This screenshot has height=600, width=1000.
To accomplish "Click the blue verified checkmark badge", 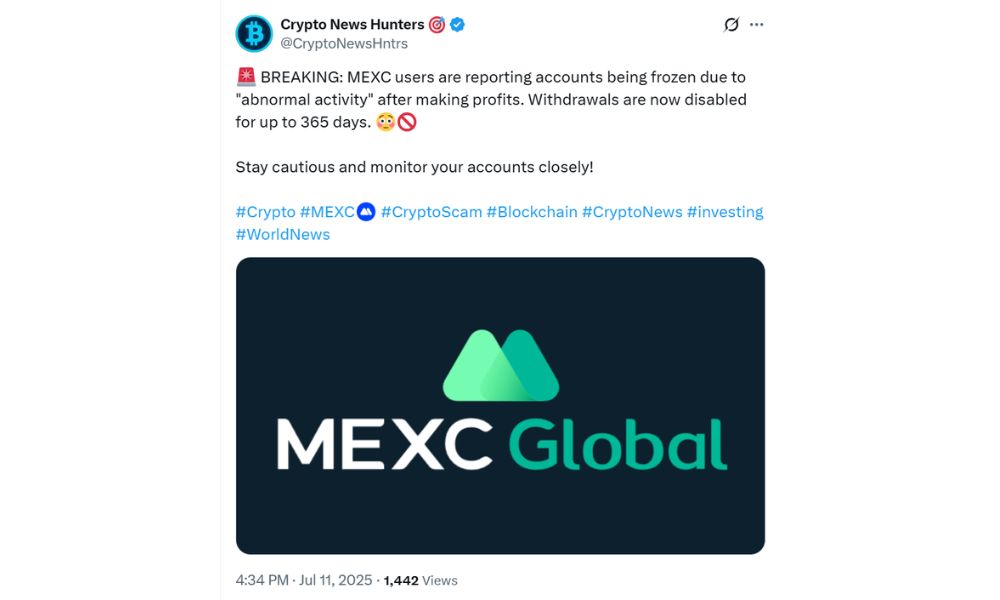I will [x=457, y=25].
